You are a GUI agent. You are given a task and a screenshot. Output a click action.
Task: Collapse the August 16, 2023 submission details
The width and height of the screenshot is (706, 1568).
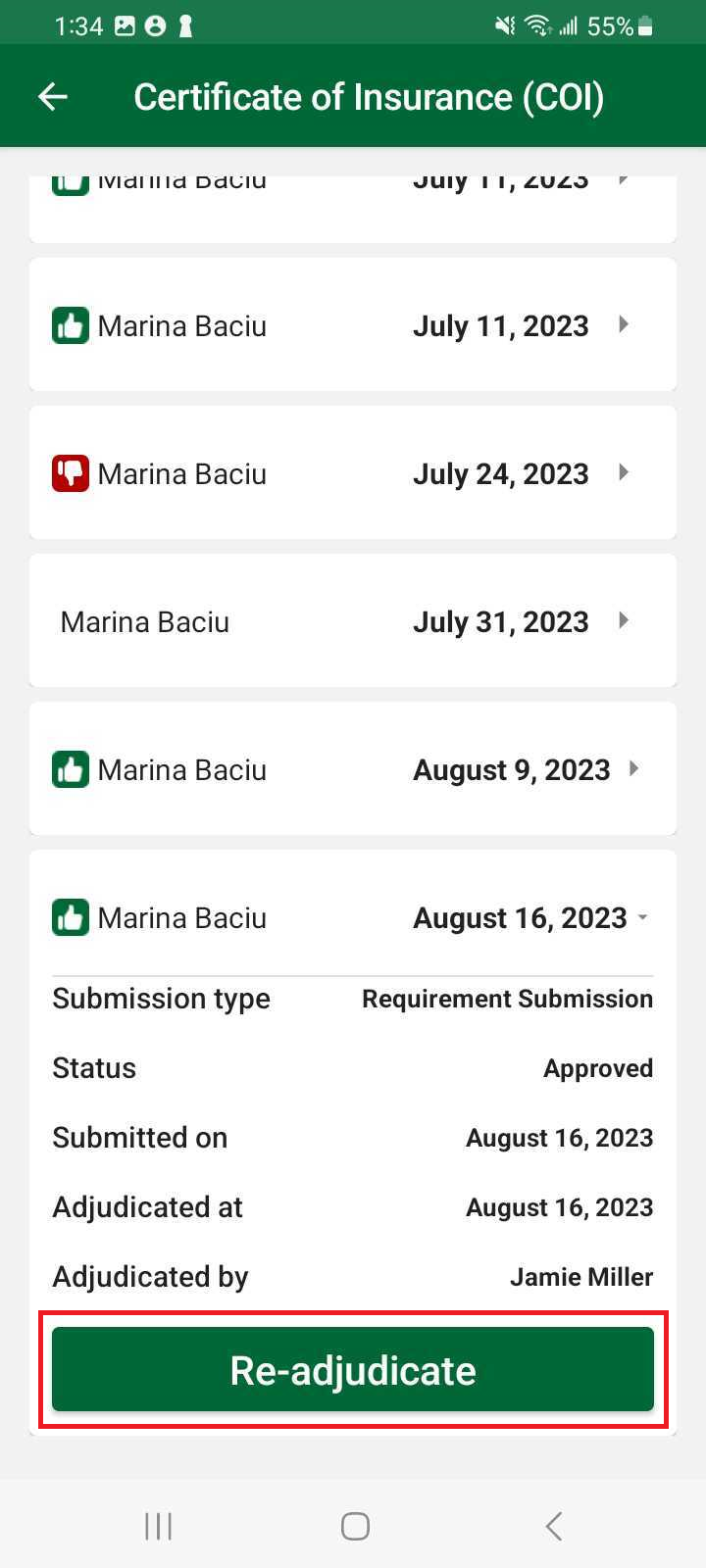click(642, 917)
